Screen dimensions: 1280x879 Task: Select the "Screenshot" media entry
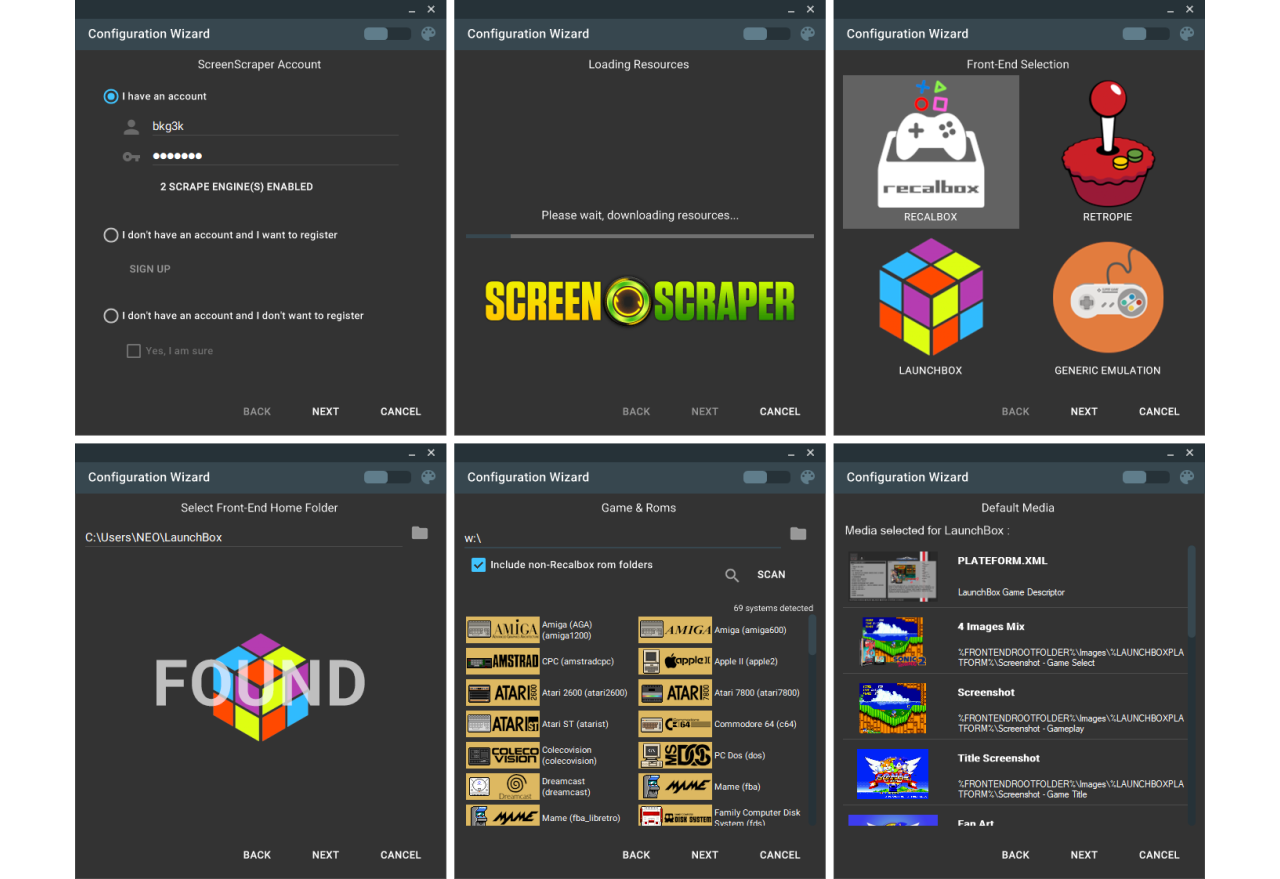pyautogui.click(x=1016, y=708)
